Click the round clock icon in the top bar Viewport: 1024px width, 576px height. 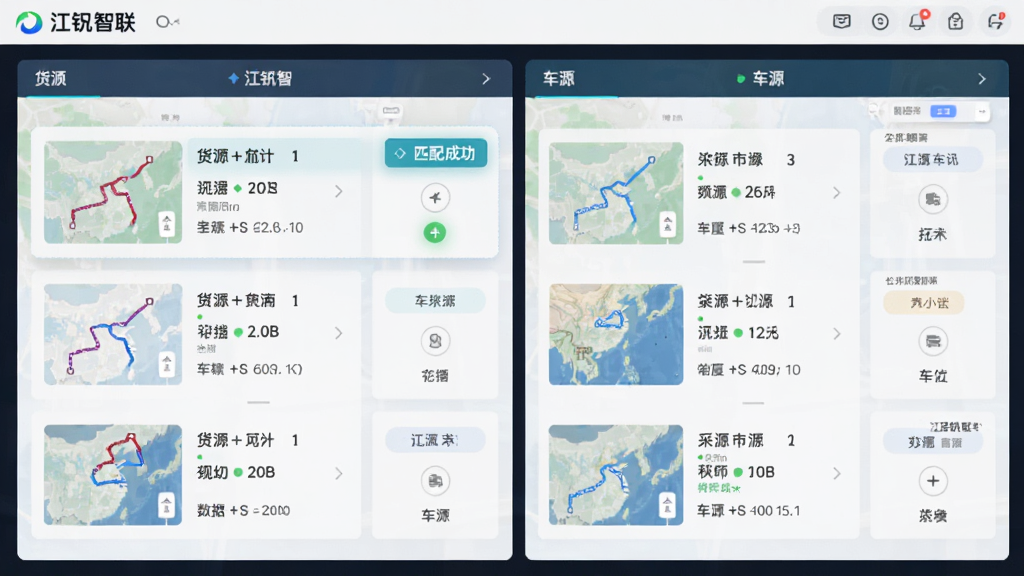[880, 22]
